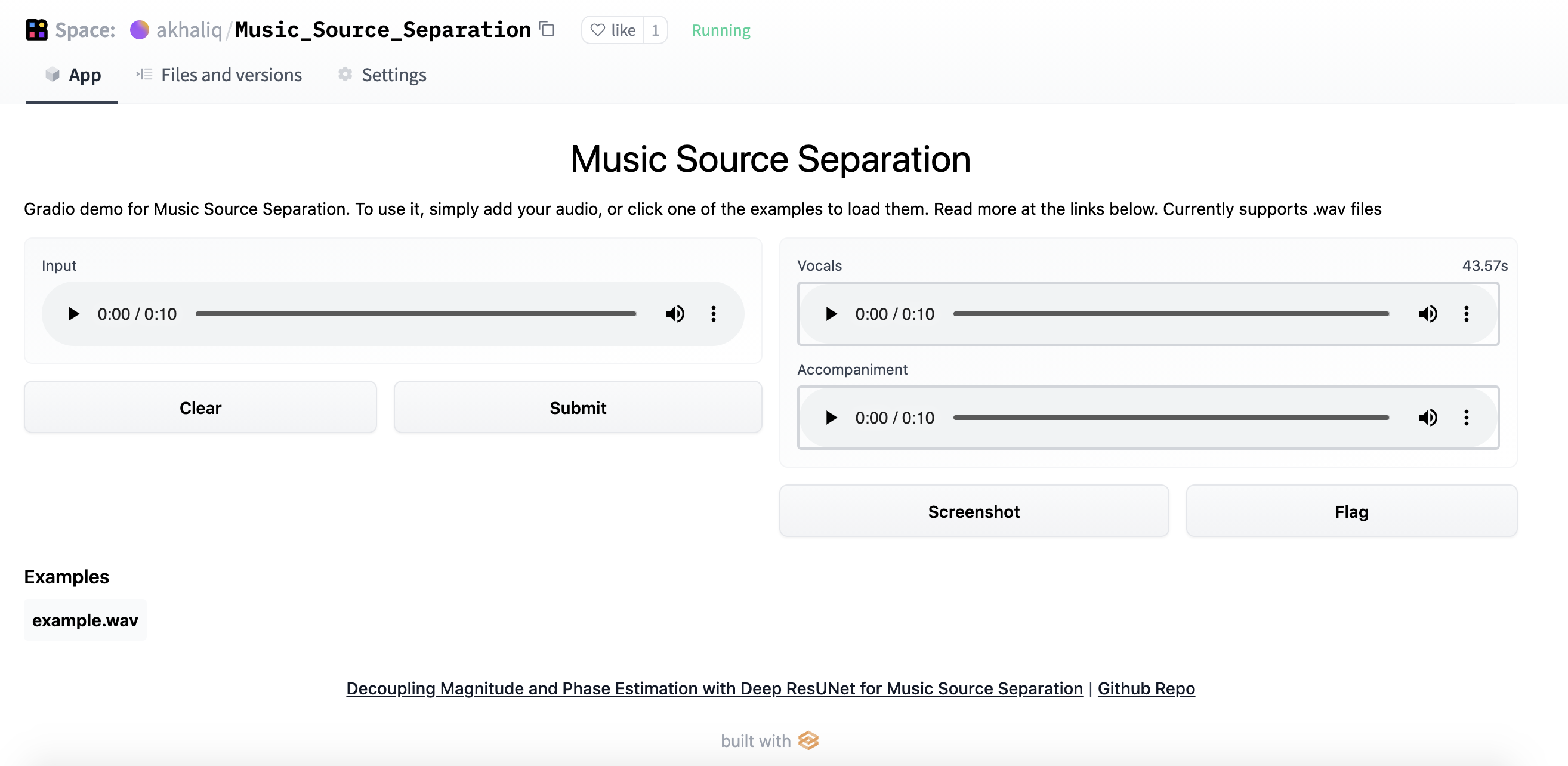Submit the audio for separation
The image size is (1568, 766).
click(577, 407)
